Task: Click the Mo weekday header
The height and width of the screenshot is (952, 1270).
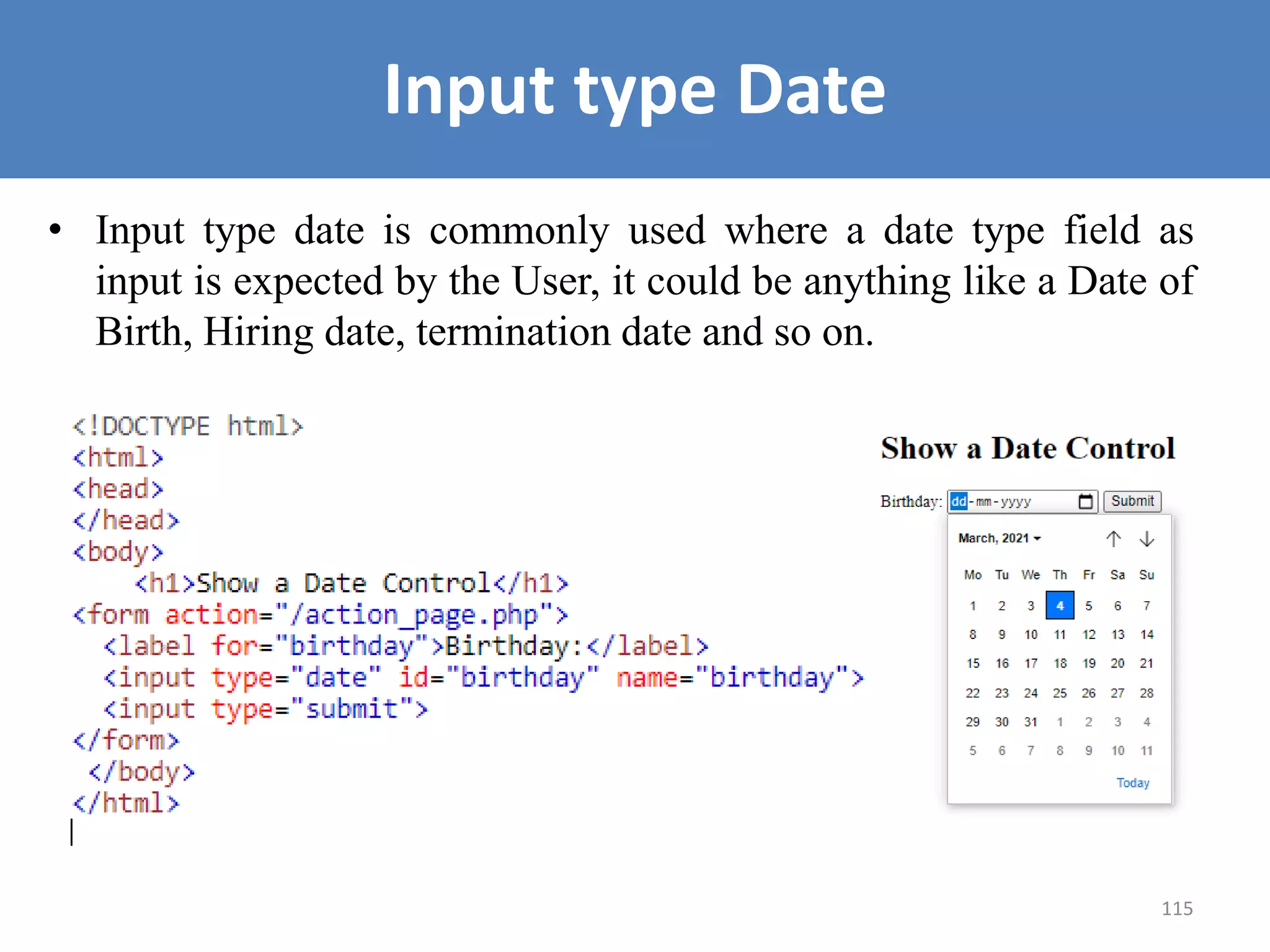Action: pos(973,575)
